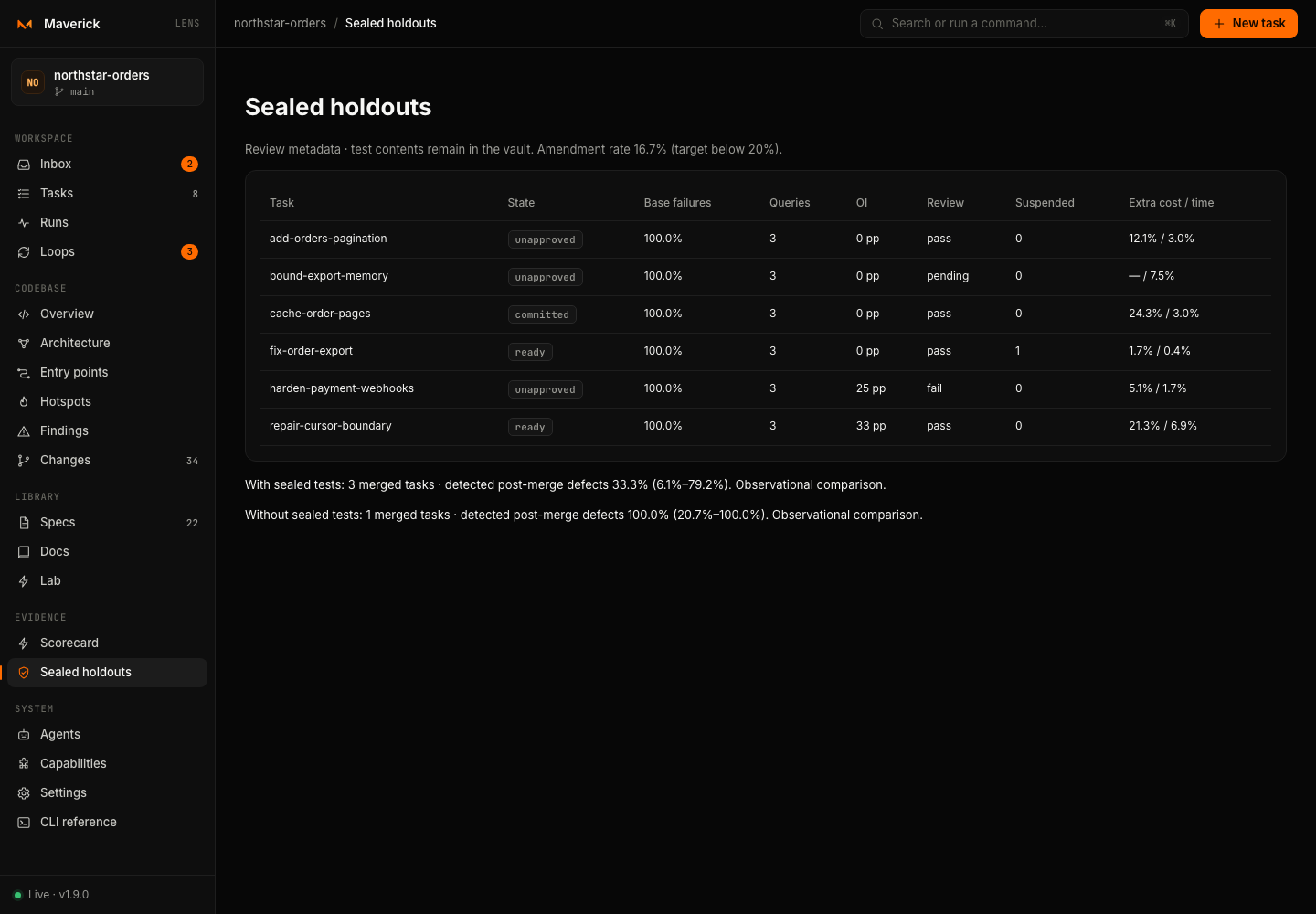Open the Inbox icon in sidebar

click(x=24, y=165)
